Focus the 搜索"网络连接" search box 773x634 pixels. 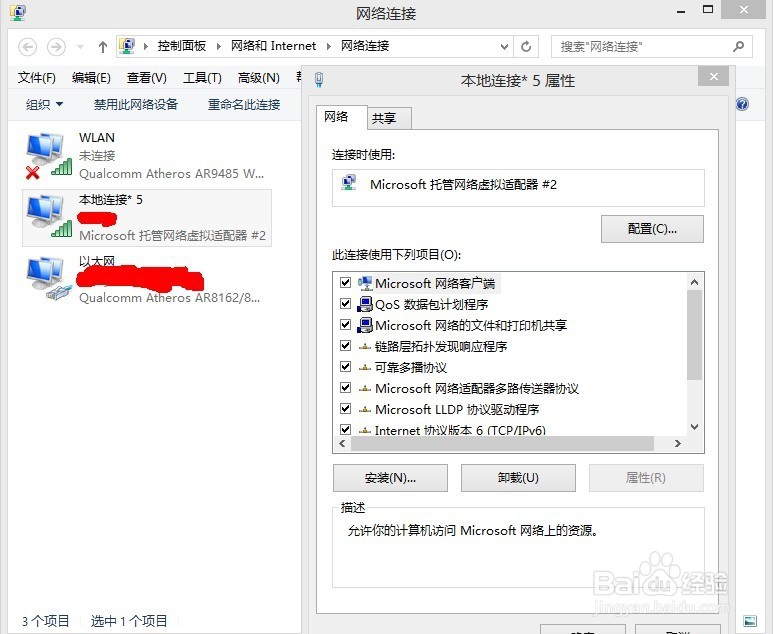[652, 46]
